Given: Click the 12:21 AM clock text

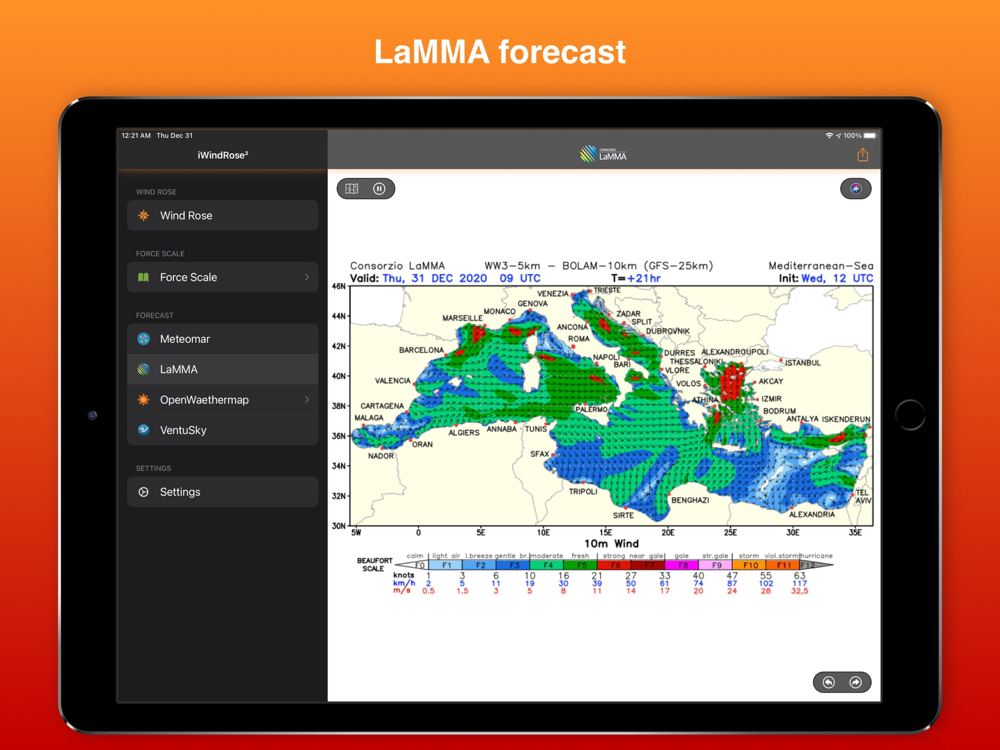Looking at the screenshot, I should pyautogui.click(x=136, y=135).
